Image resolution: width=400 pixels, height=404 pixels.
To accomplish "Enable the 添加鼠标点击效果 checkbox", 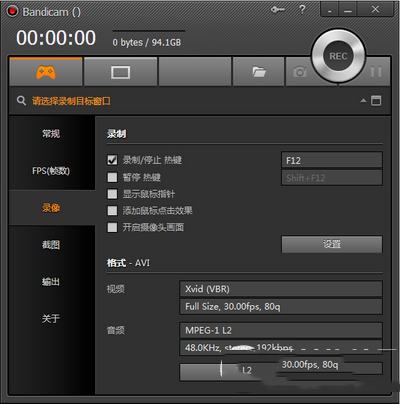I will (x=112, y=211).
